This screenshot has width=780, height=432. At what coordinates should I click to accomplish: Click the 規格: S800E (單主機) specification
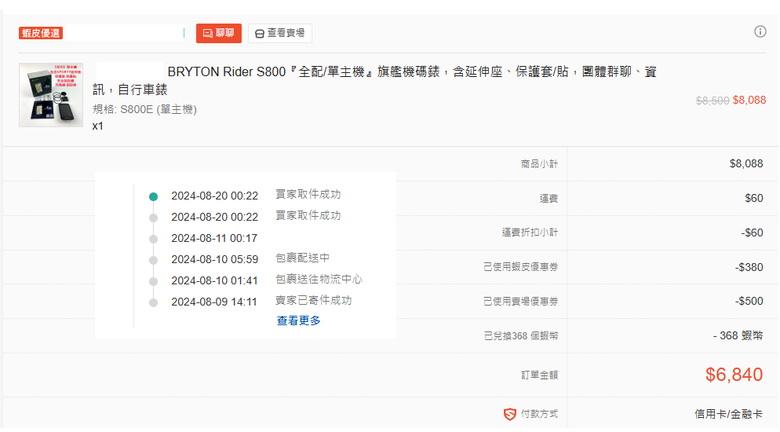145,109
